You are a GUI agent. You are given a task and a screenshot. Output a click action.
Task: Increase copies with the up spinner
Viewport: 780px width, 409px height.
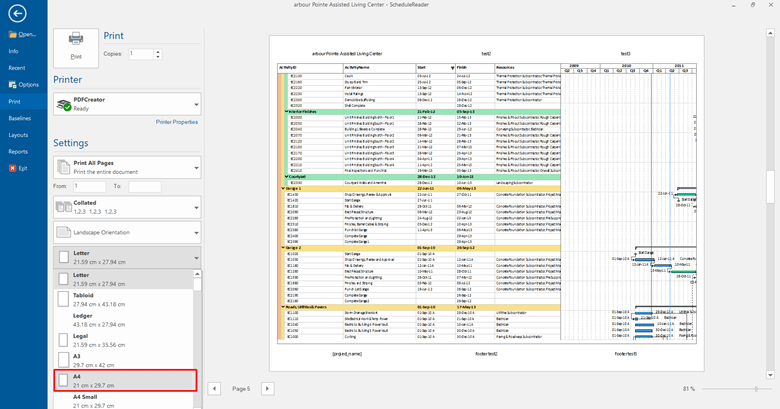tap(158, 51)
